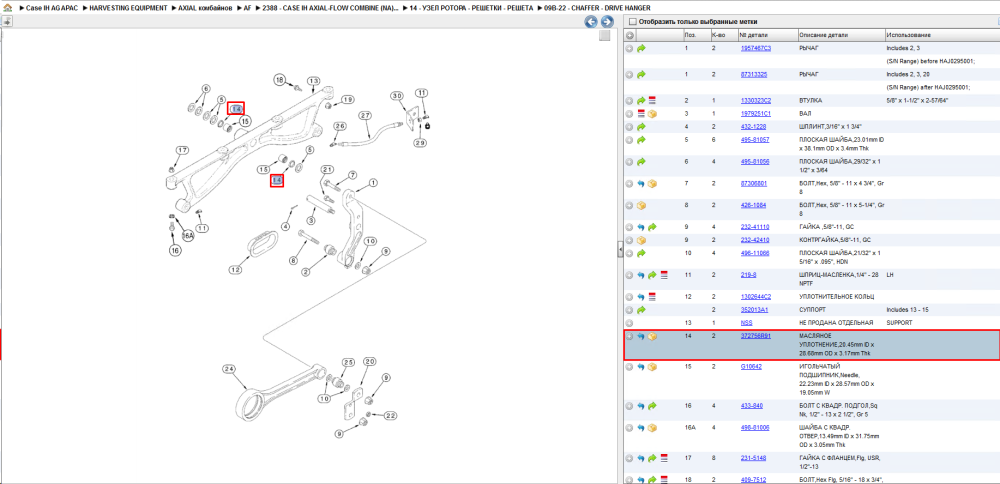Add NSS row using gray circle icon
This screenshot has width=1000, height=484.
[629, 323]
